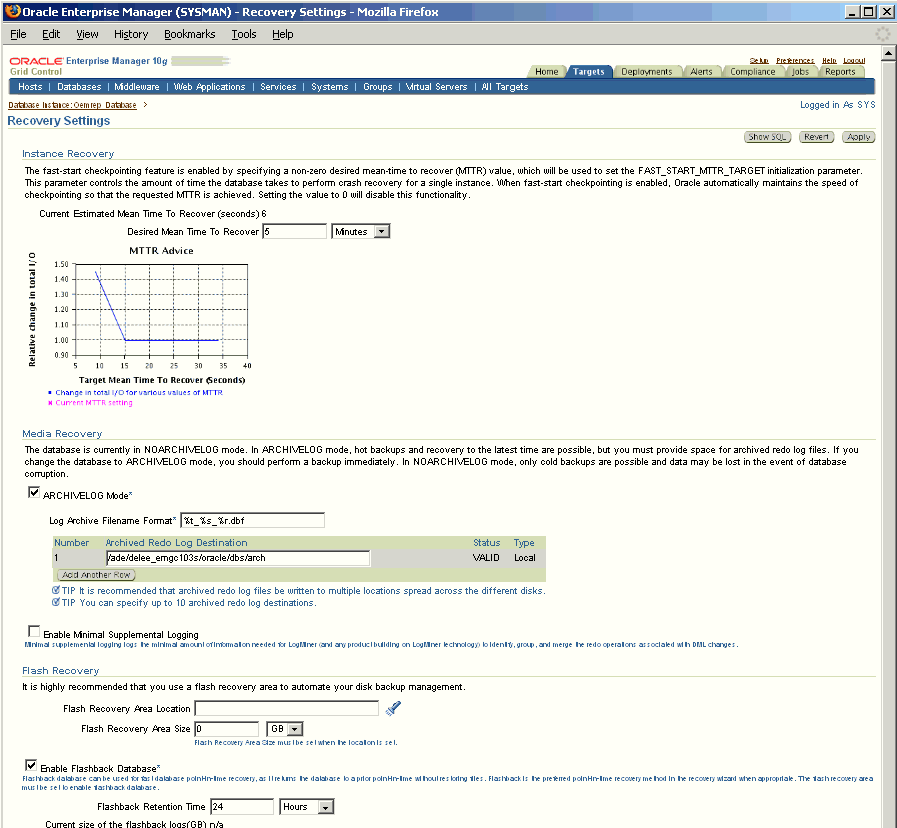Click the Setup link at top right
Image resolution: width=897 pixels, height=828 pixels.
pyautogui.click(x=759, y=61)
